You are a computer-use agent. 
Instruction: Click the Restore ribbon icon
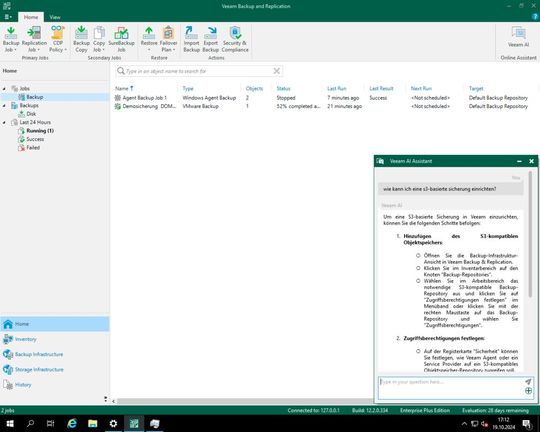[149, 39]
